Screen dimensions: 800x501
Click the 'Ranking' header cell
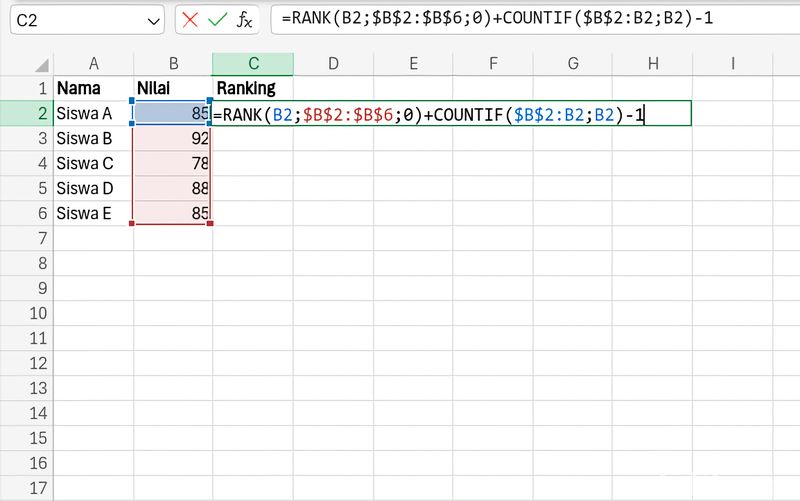click(x=253, y=88)
